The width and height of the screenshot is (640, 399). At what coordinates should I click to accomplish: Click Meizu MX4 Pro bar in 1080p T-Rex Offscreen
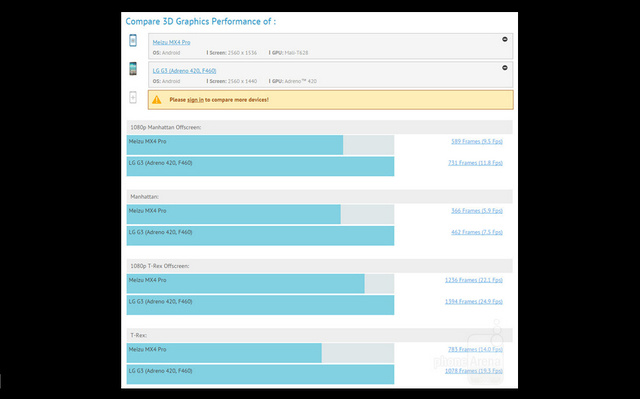pyautogui.click(x=245, y=284)
